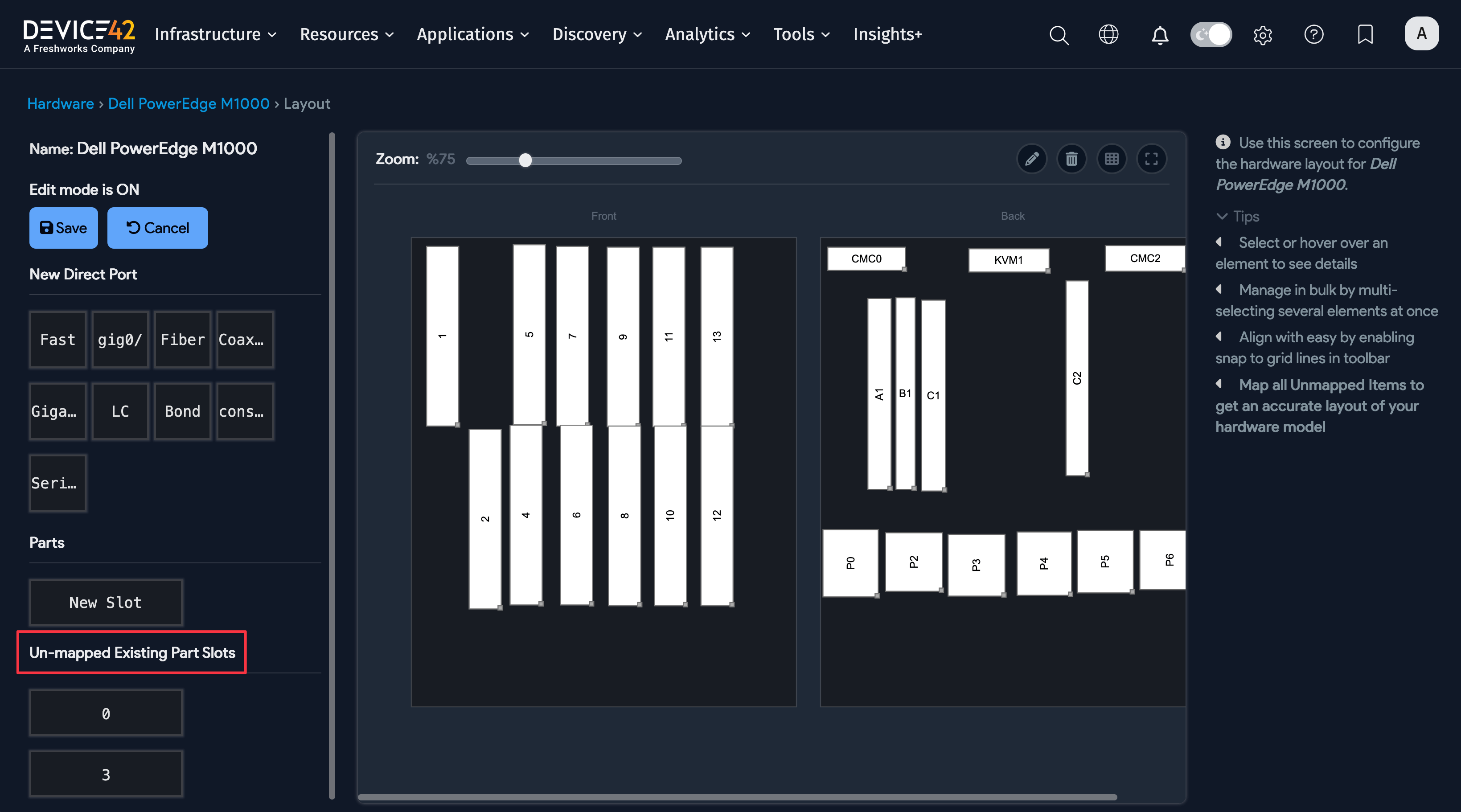Click the pencil edit icon in layout toolbar
The image size is (1461, 812).
(1032, 159)
